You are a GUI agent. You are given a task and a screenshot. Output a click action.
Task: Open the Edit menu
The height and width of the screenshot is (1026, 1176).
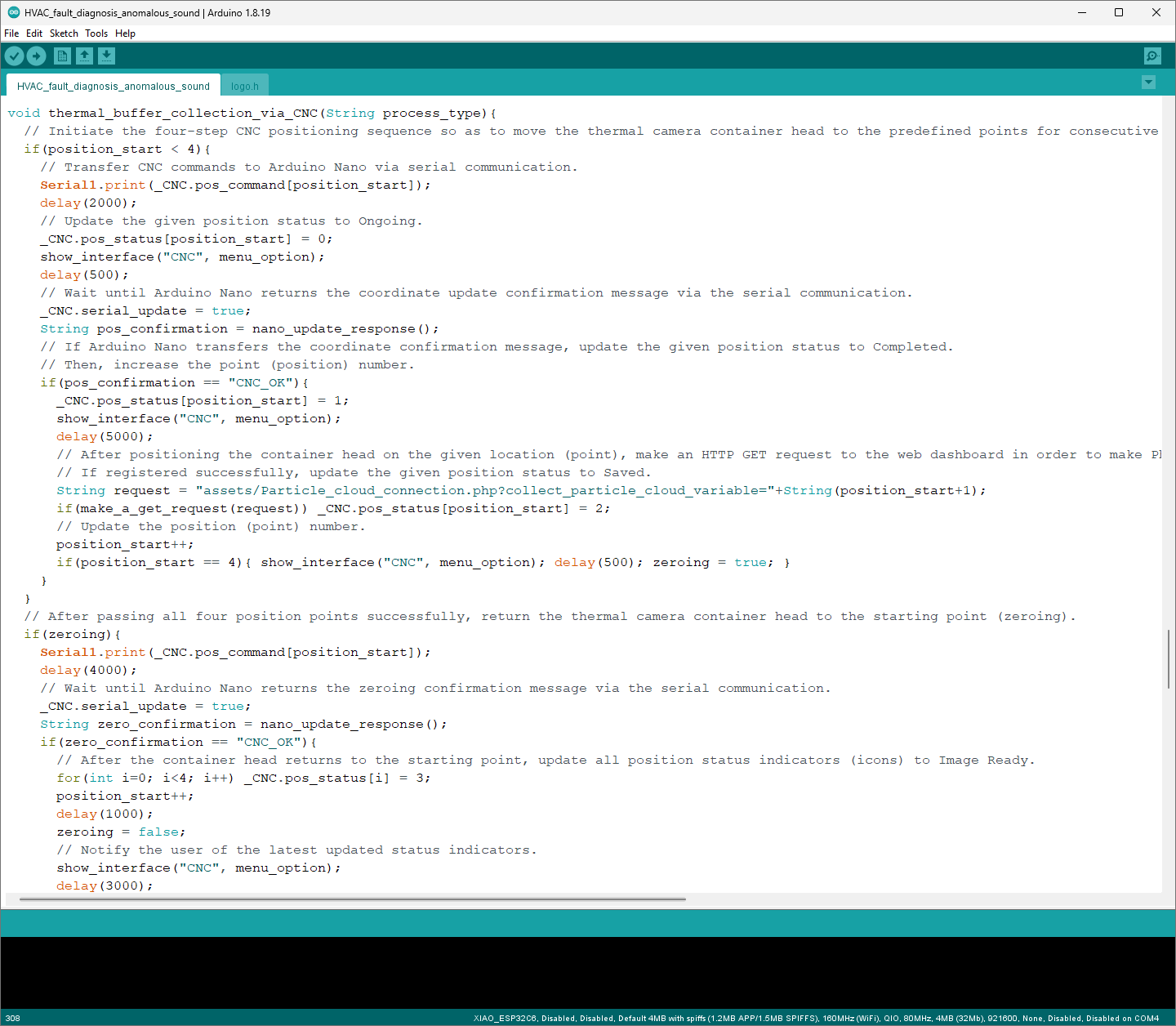coord(34,33)
